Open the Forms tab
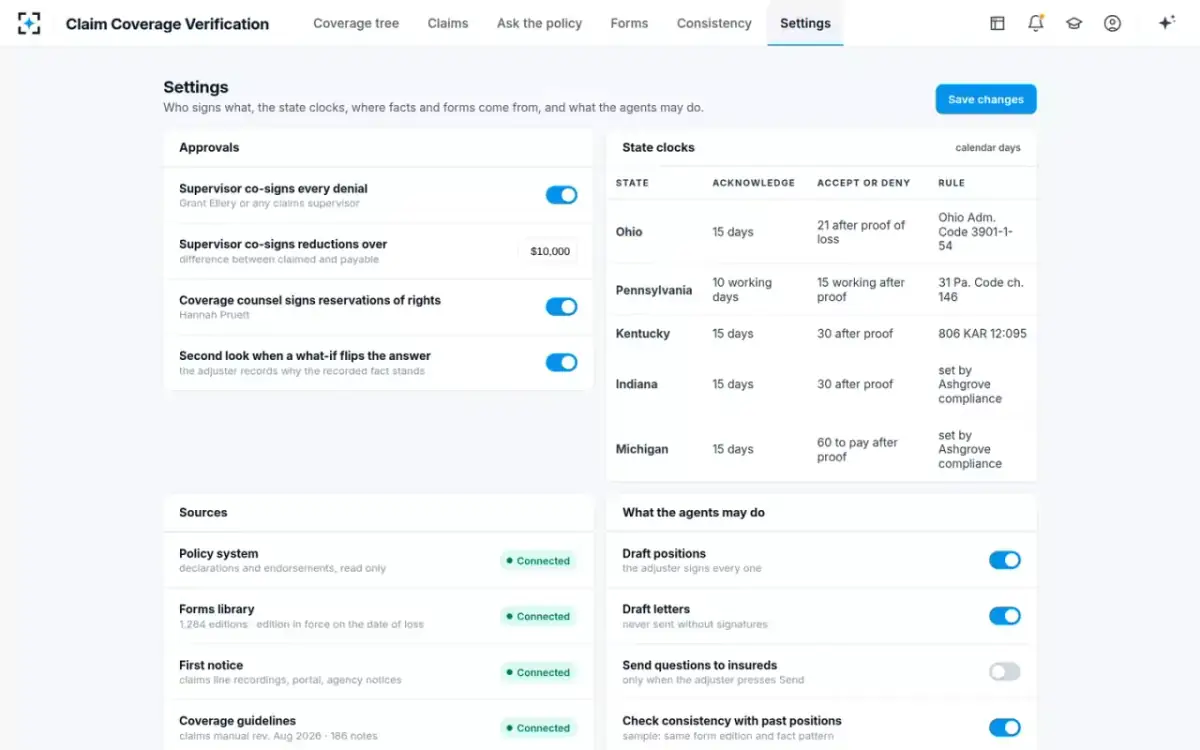The width and height of the screenshot is (1200, 750). pyautogui.click(x=629, y=23)
